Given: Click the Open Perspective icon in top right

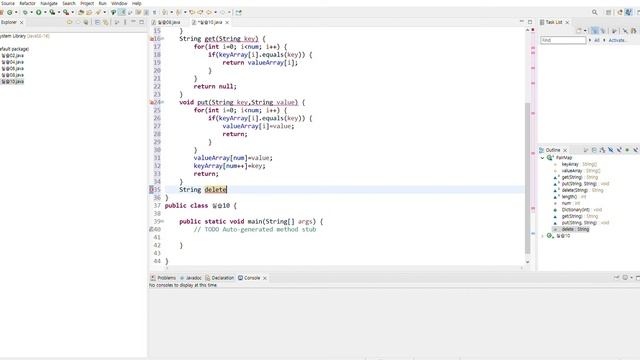Looking at the screenshot, I should click(609, 12).
